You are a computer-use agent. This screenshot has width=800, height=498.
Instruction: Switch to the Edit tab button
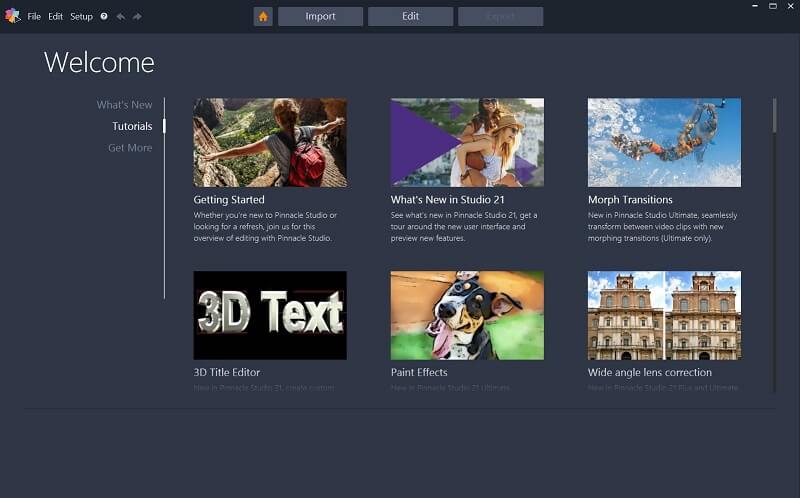(410, 16)
